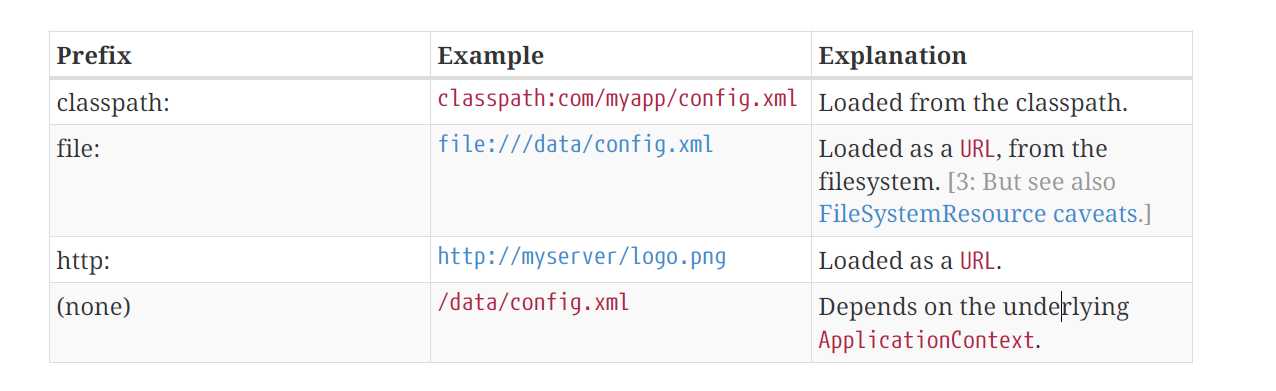Click the Prefix column header

94,56
